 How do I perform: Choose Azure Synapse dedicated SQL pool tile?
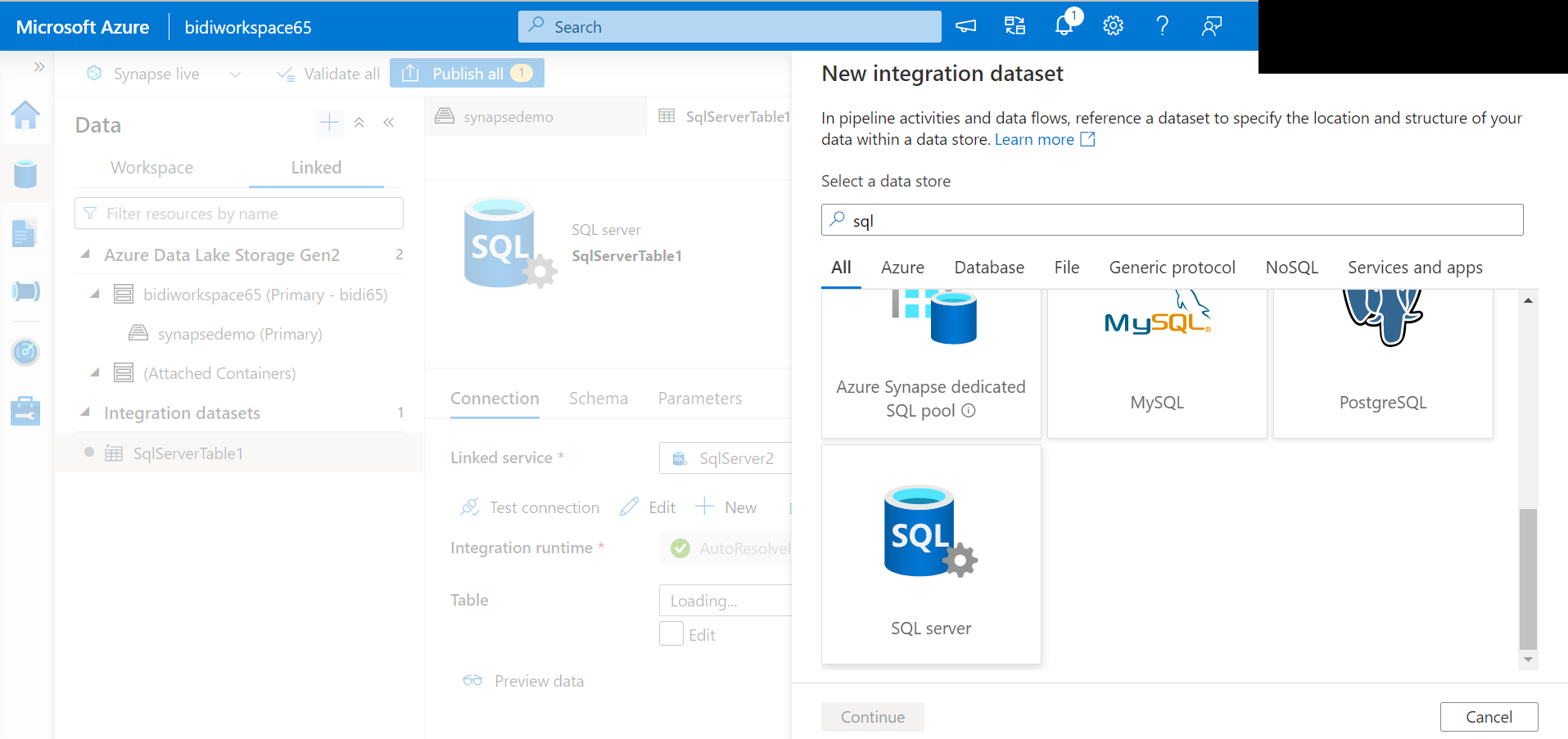(931, 363)
